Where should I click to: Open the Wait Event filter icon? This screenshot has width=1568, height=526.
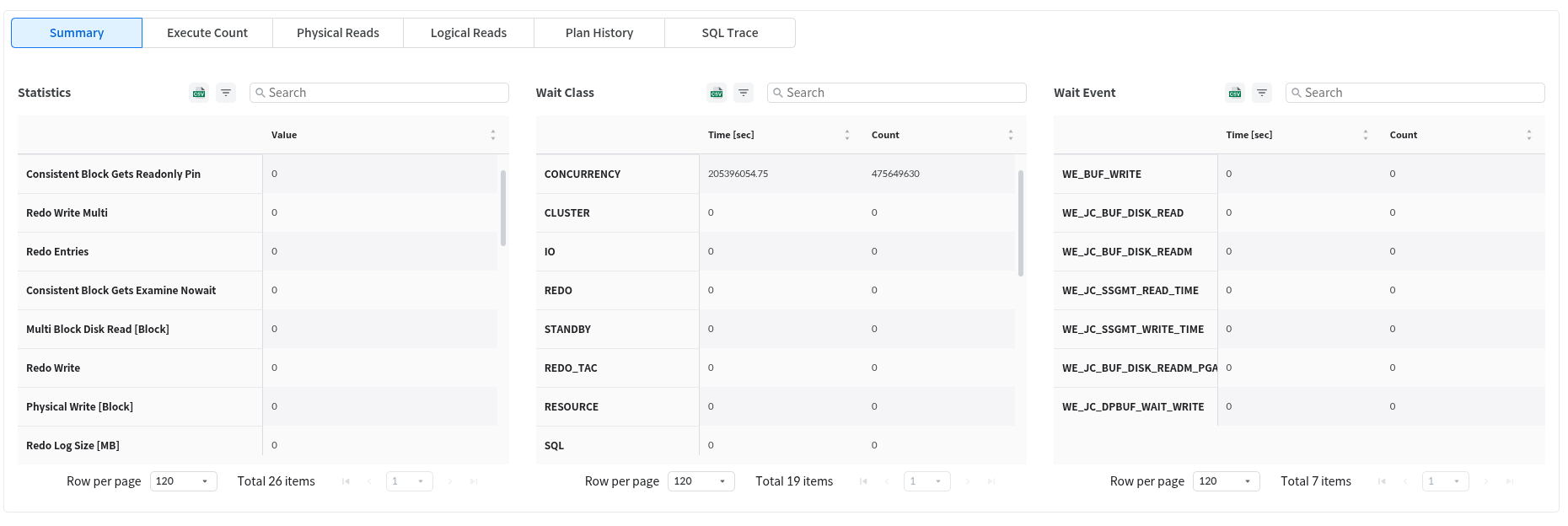pyautogui.click(x=1262, y=93)
